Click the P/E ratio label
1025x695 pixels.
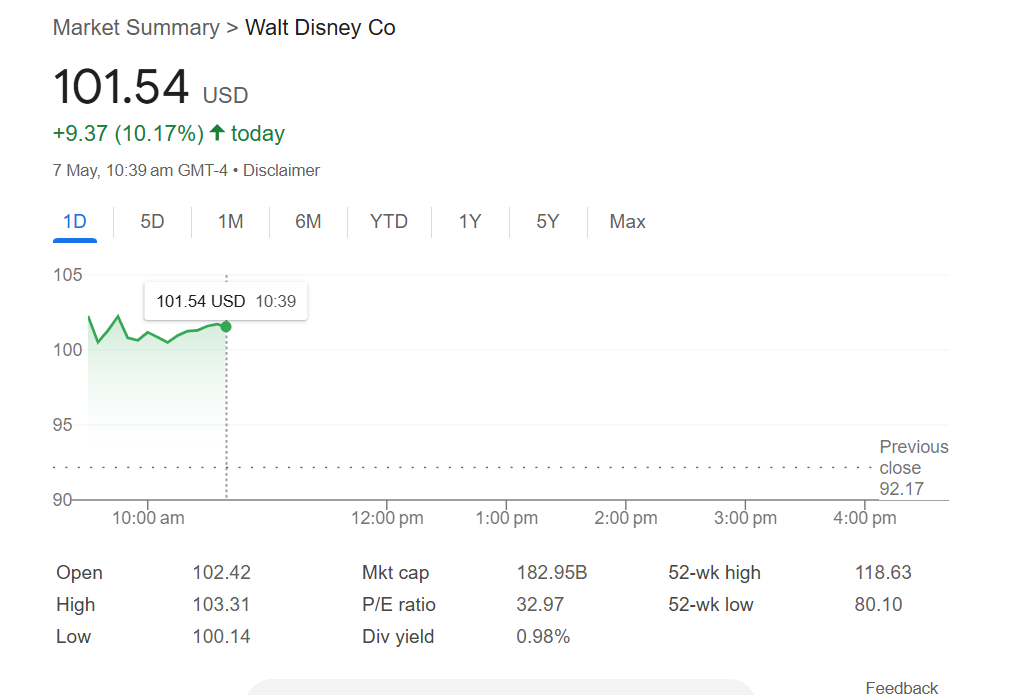(x=399, y=604)
